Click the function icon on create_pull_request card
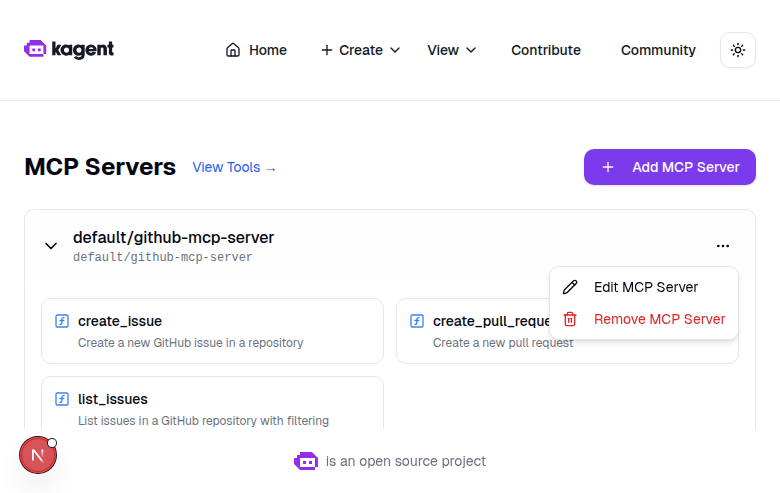The image size is (780, 493). point(417,321)
